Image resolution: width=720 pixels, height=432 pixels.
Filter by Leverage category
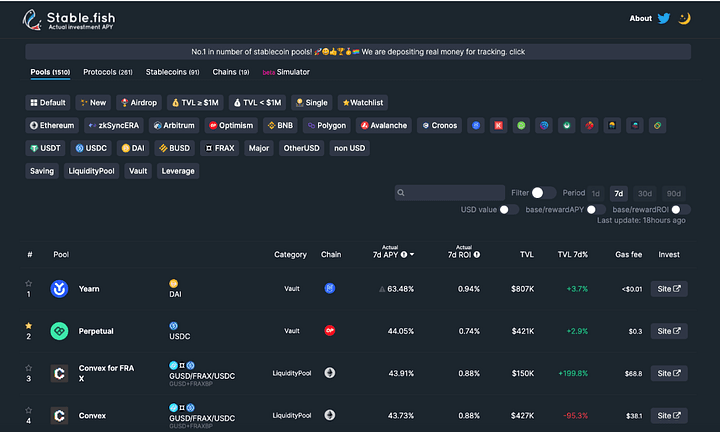[x=178, y=171]
